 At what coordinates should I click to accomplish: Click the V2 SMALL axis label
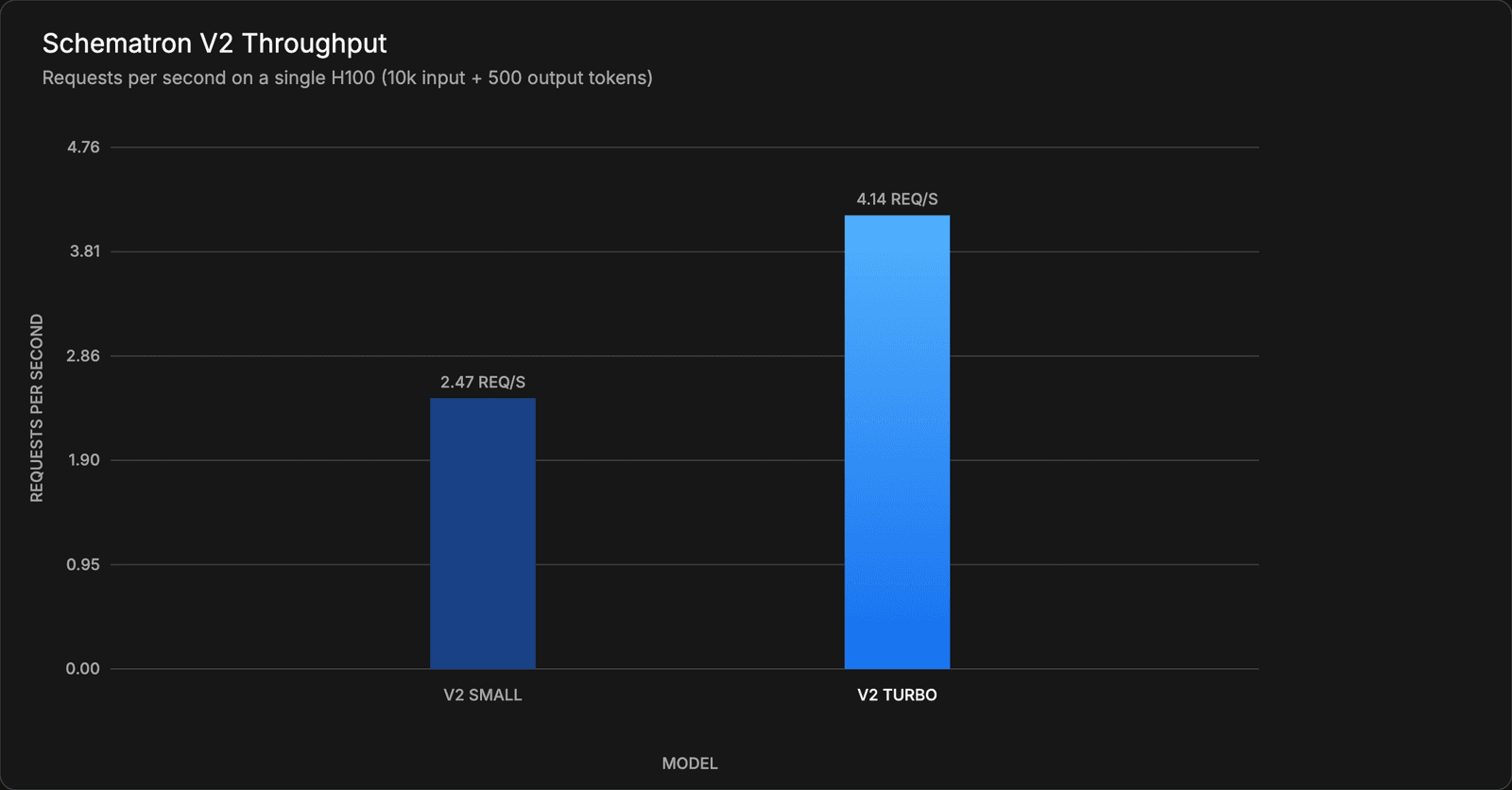pos(483,695)
